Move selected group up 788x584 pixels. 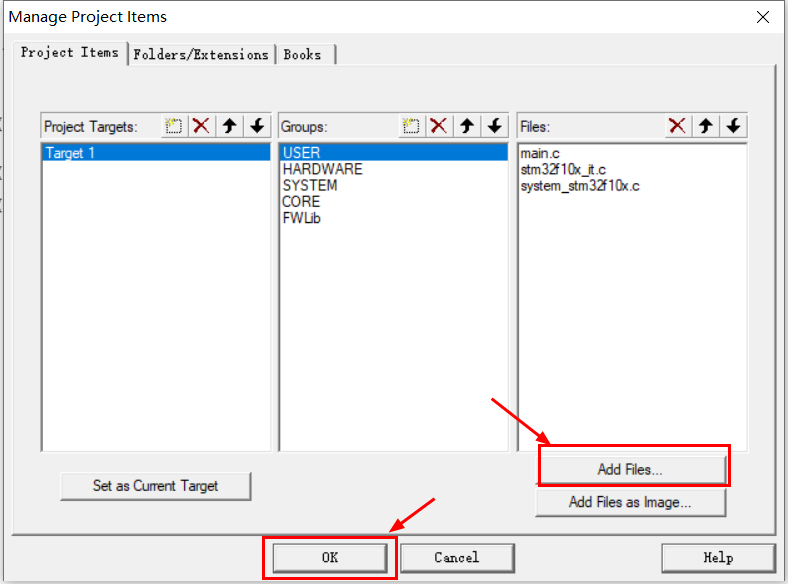click(x=467, y=126)
